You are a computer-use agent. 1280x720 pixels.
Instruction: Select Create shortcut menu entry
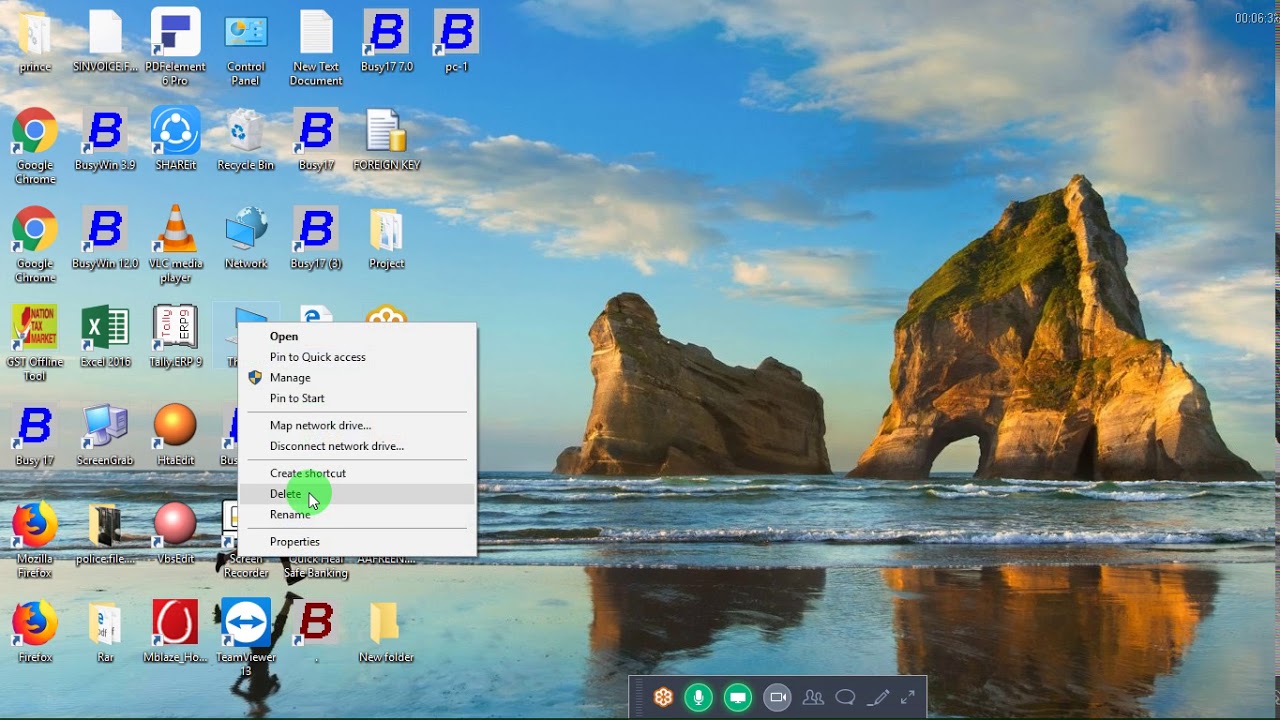click(x=357, y=473)
